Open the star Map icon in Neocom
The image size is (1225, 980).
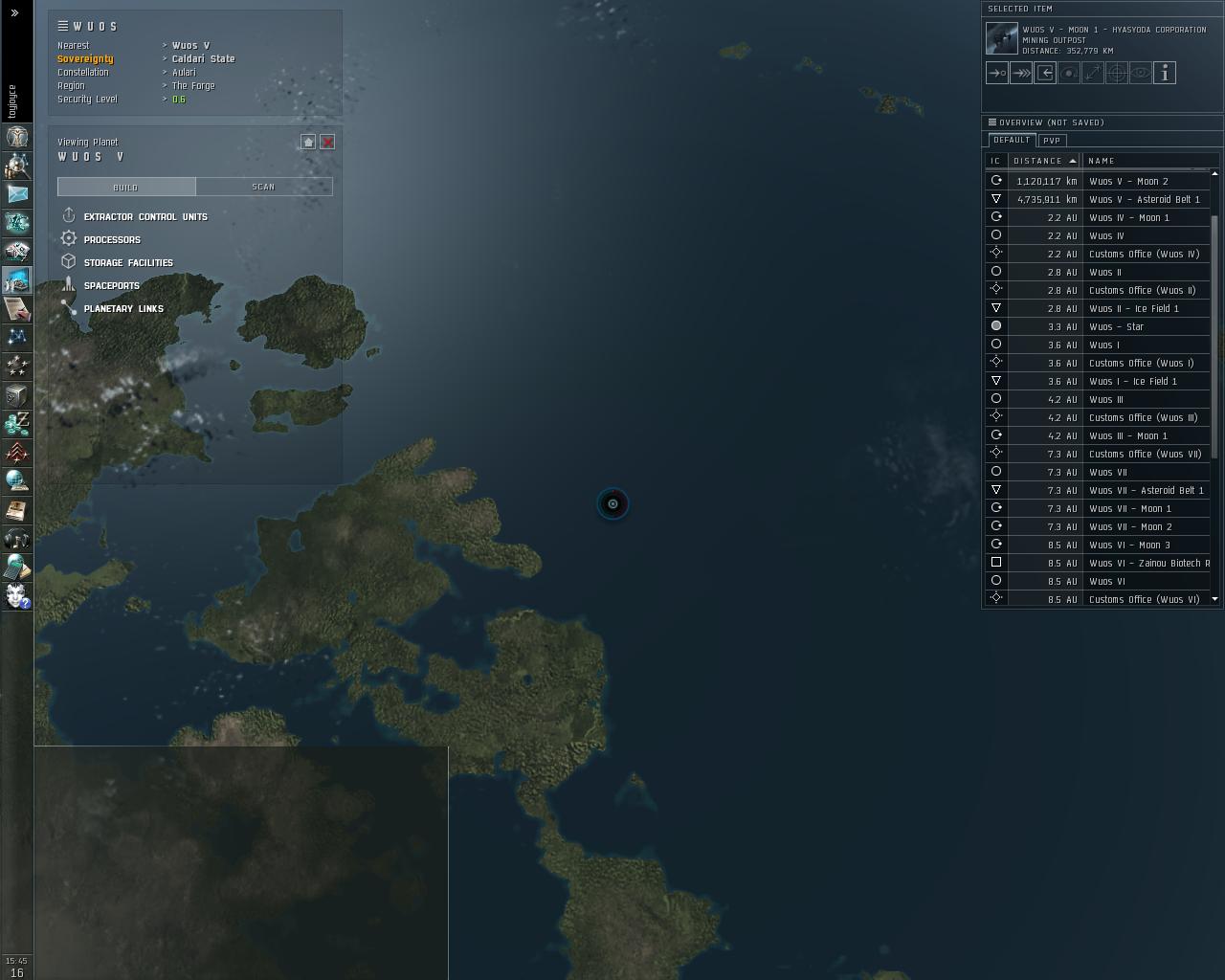[17, 338]
